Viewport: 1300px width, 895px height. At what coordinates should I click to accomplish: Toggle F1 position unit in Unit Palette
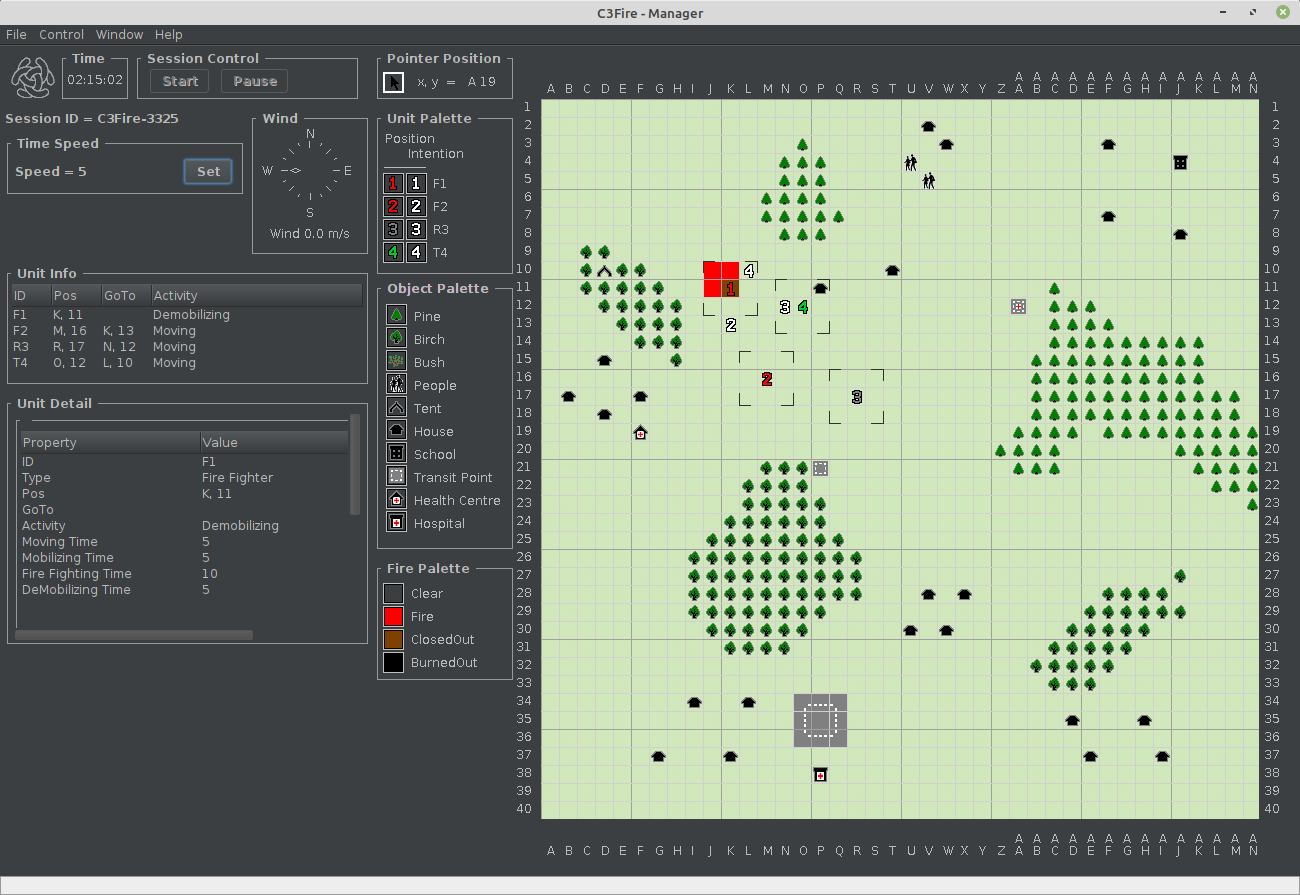393,184
